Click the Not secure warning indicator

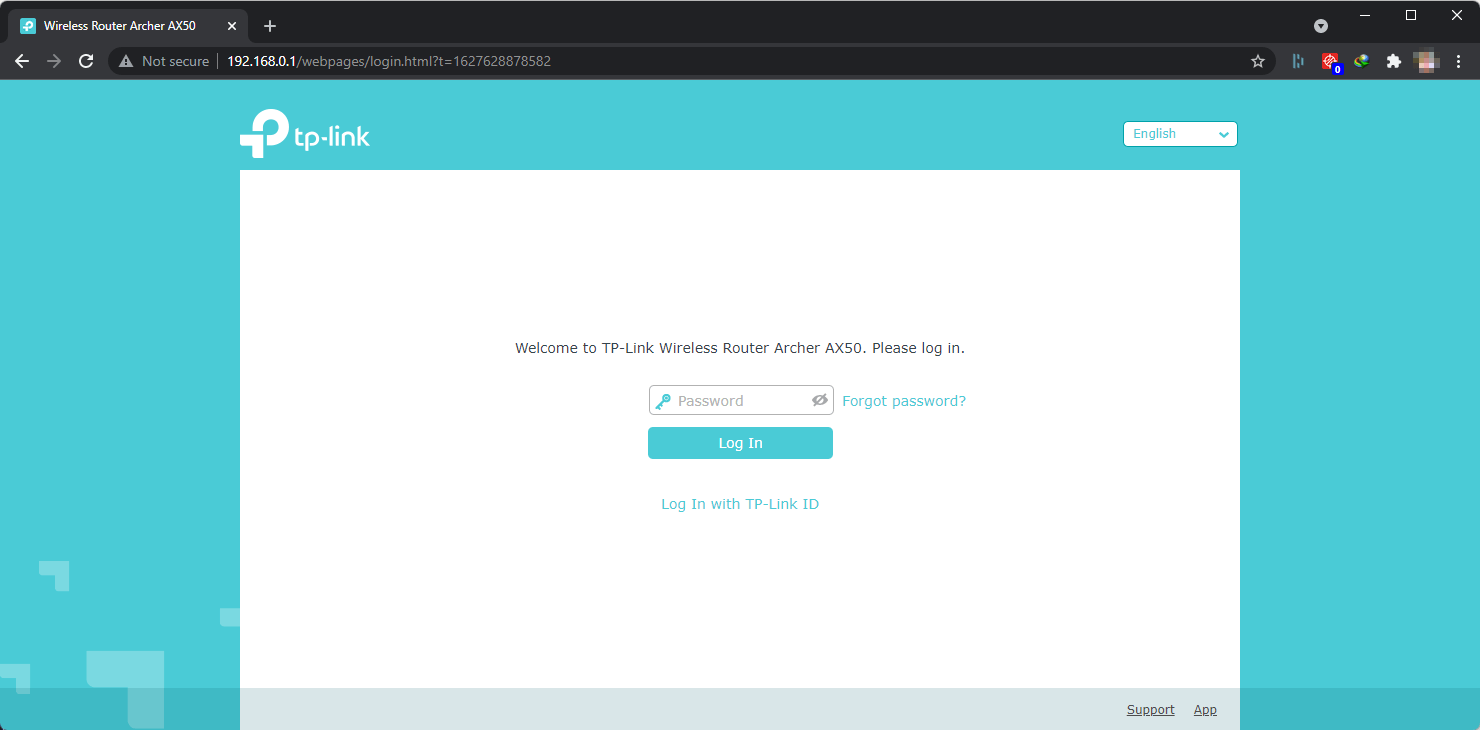pyautogui.click(x=164, y=61)
